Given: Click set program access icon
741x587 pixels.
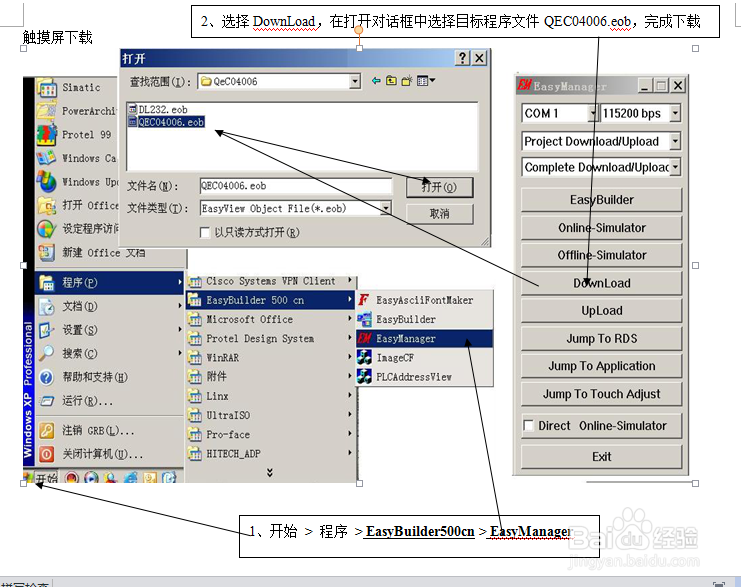Looking at the screenshot, I should [x=47, y=229].
